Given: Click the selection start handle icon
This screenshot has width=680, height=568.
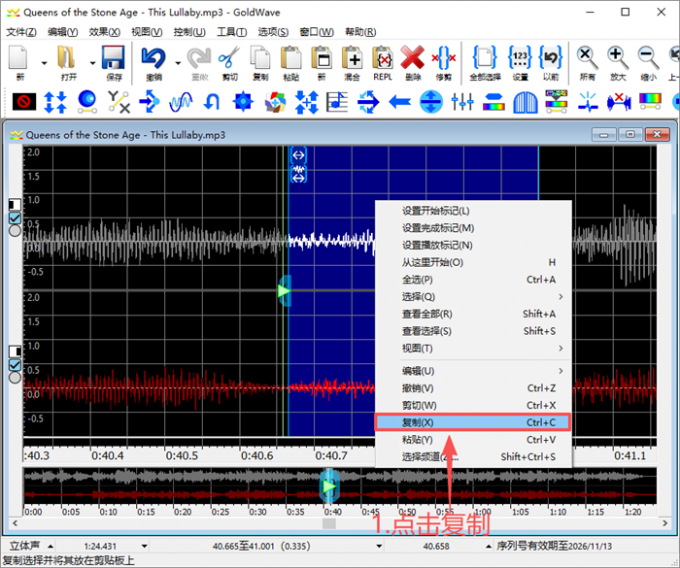Looking at the screenshot, I should point(298,155).
